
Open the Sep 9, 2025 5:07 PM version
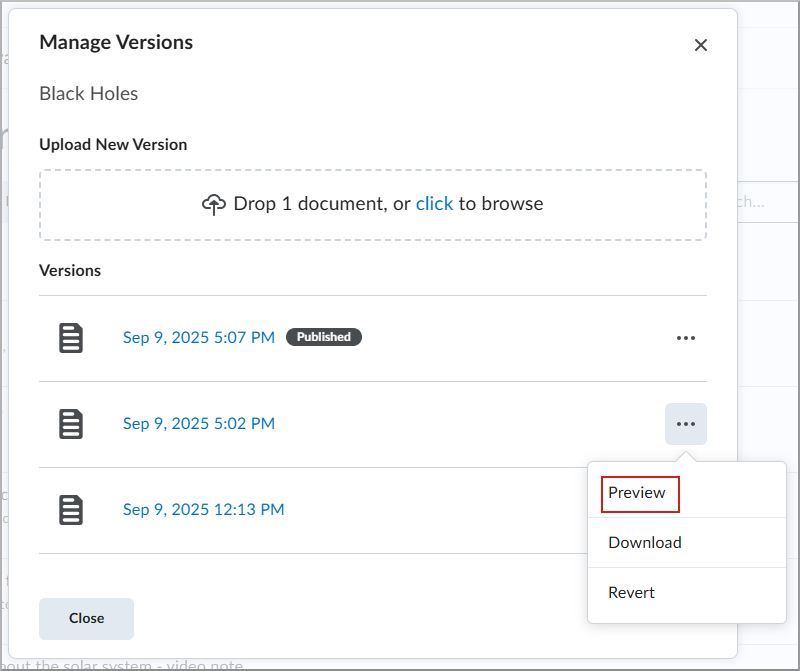(198, 338)
